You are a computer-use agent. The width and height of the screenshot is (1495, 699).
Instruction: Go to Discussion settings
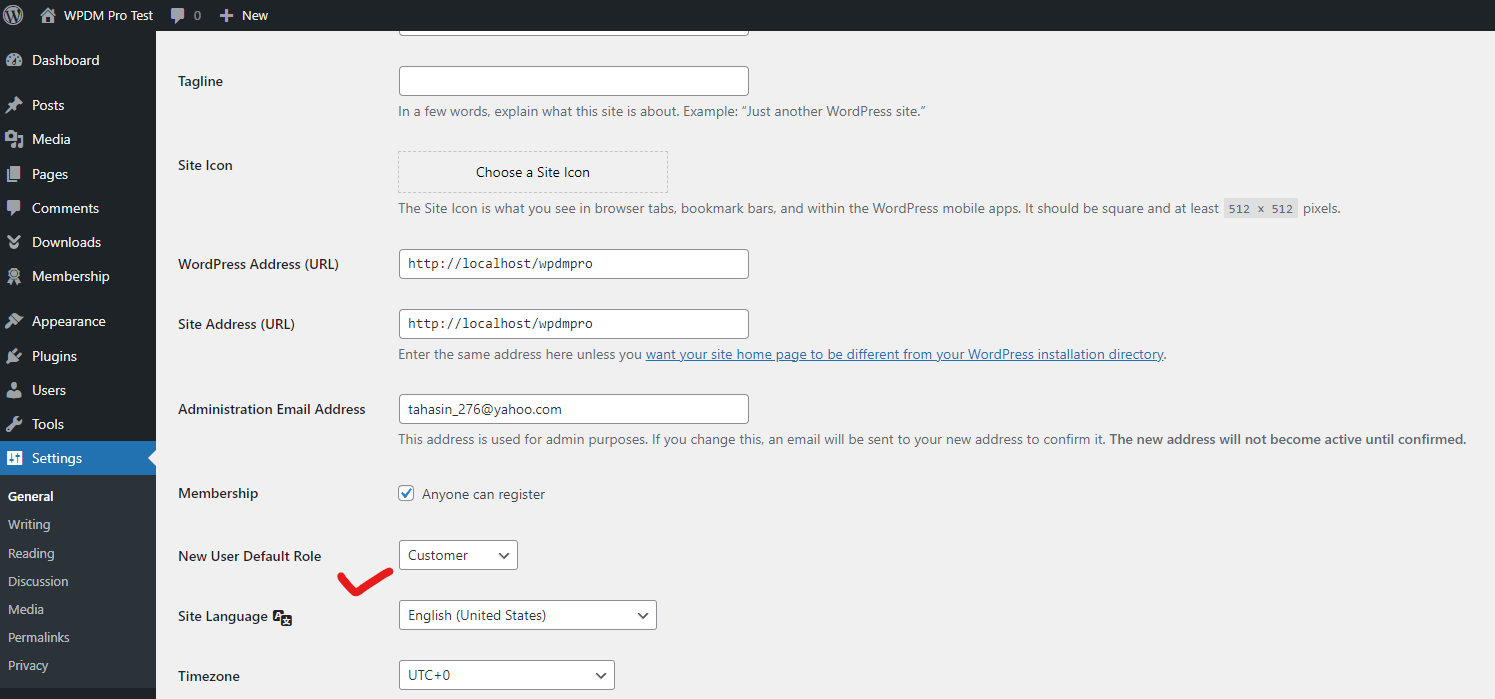[x=38, y=581]
